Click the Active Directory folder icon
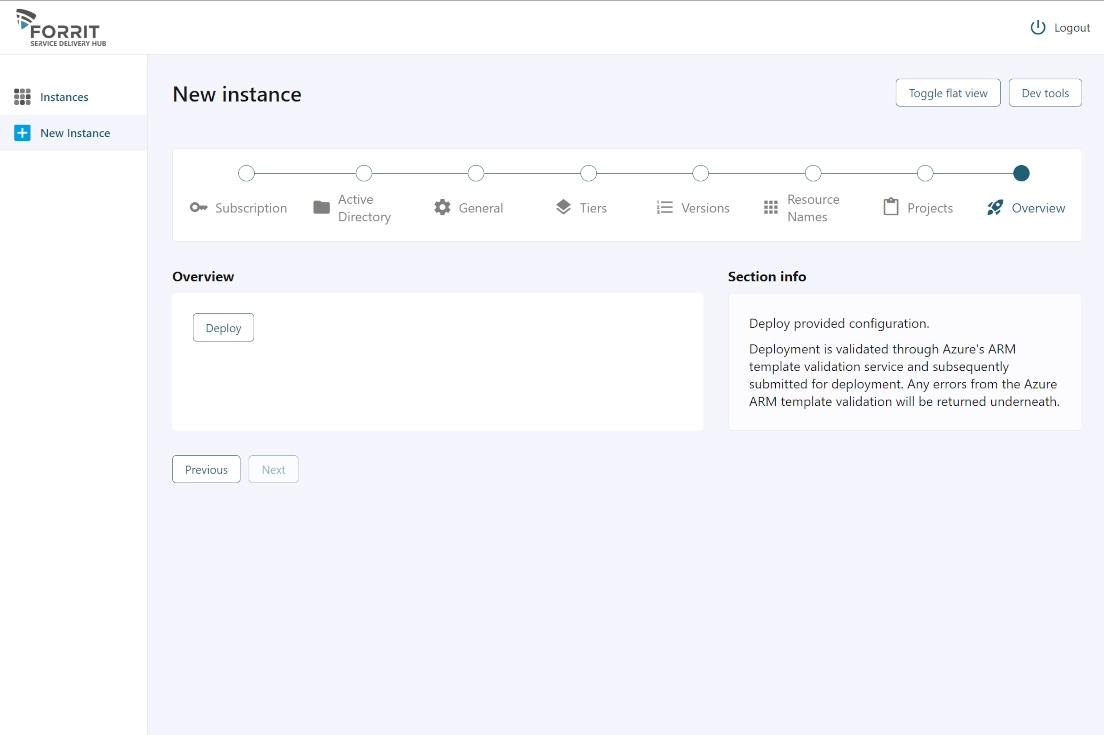The width and height of the screenshot is (1104, 735). pos(321,208)
